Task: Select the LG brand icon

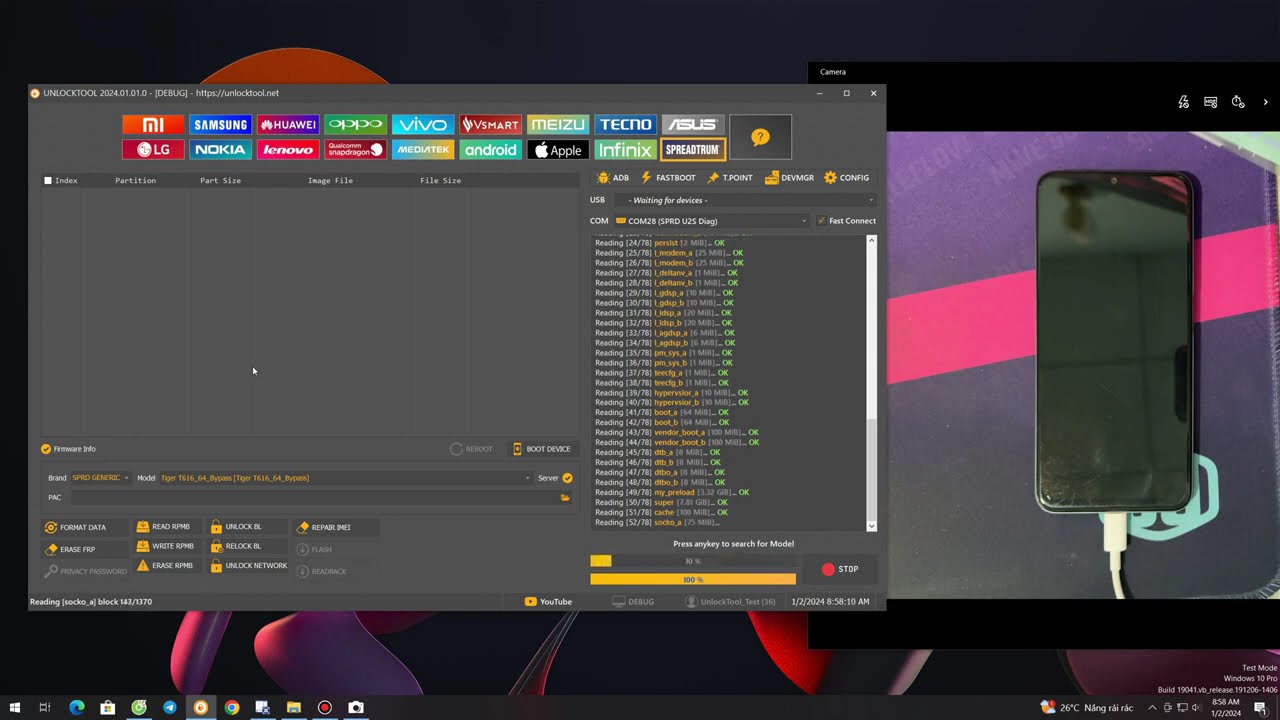Action: (153, 150)
